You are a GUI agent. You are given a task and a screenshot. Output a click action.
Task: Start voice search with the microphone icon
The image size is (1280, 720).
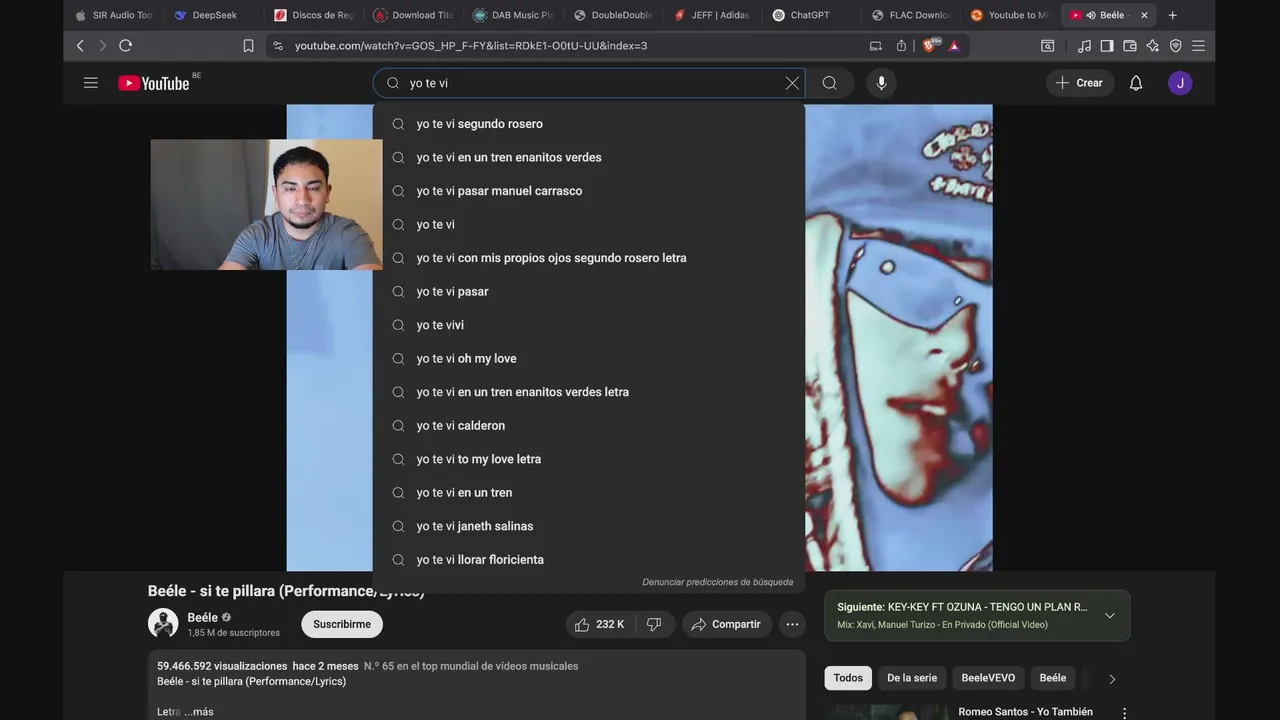881,83
